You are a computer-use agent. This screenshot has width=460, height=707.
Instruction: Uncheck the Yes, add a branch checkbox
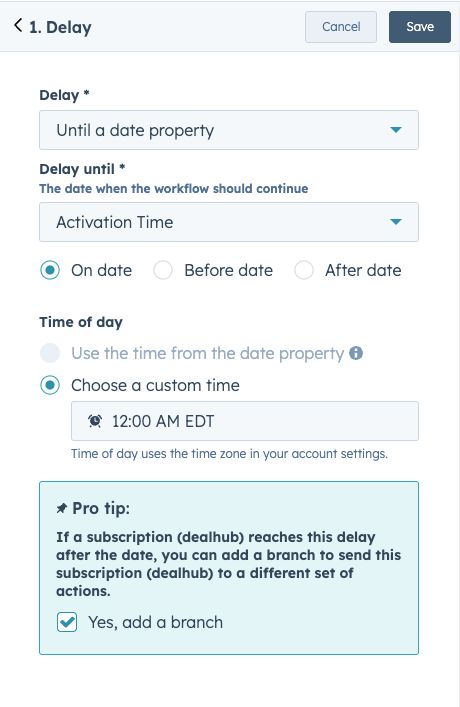click(67, 622)
